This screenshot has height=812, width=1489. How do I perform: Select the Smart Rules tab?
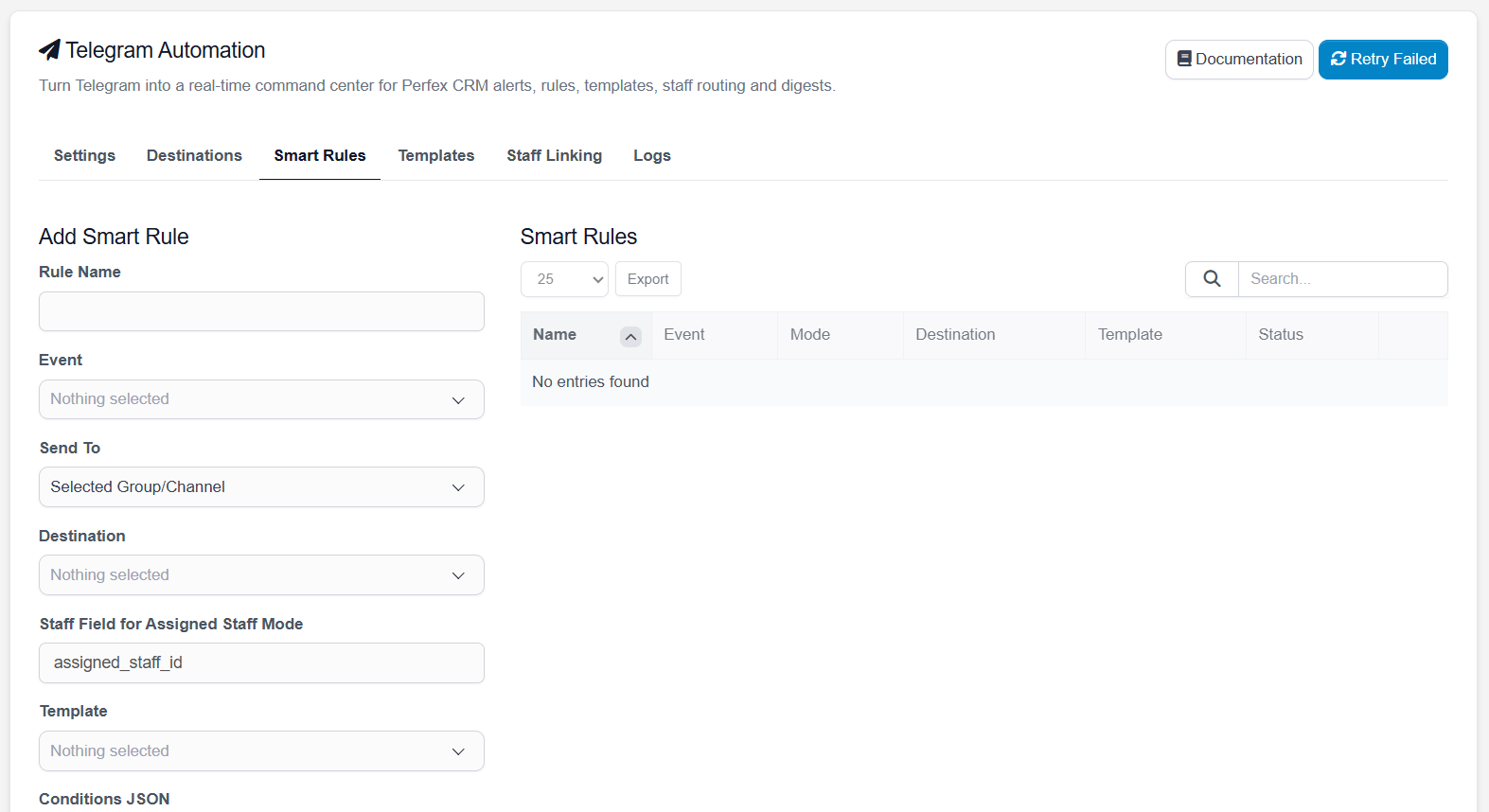(x=320, y=156)
